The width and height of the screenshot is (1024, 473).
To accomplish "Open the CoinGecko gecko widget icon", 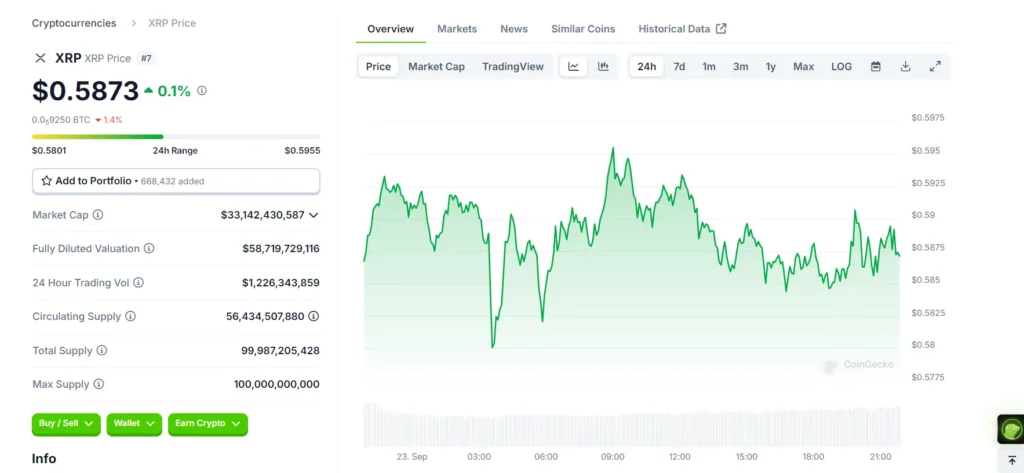I will click(x=1012, y=429).
